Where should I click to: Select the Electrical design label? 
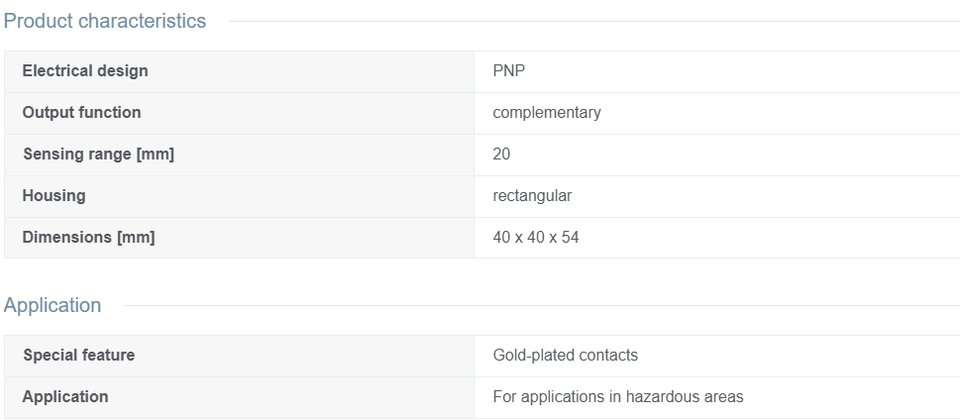click(85, 71)
